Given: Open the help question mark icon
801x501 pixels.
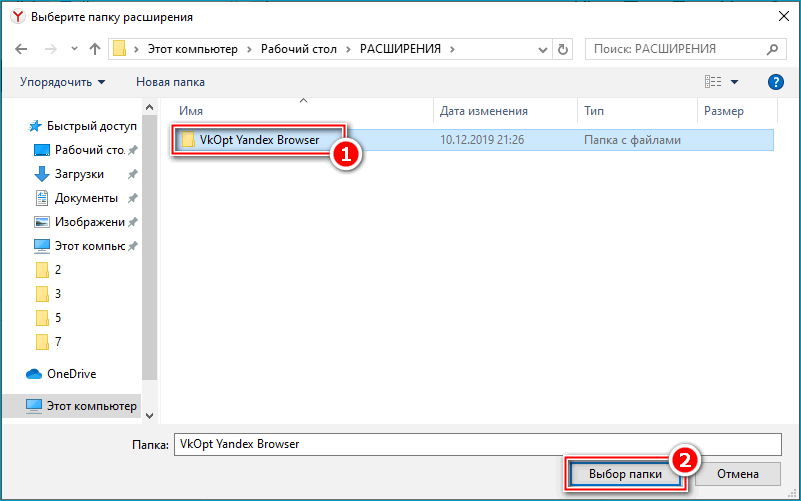Looking at the screenshot, I should pos(774,82).
